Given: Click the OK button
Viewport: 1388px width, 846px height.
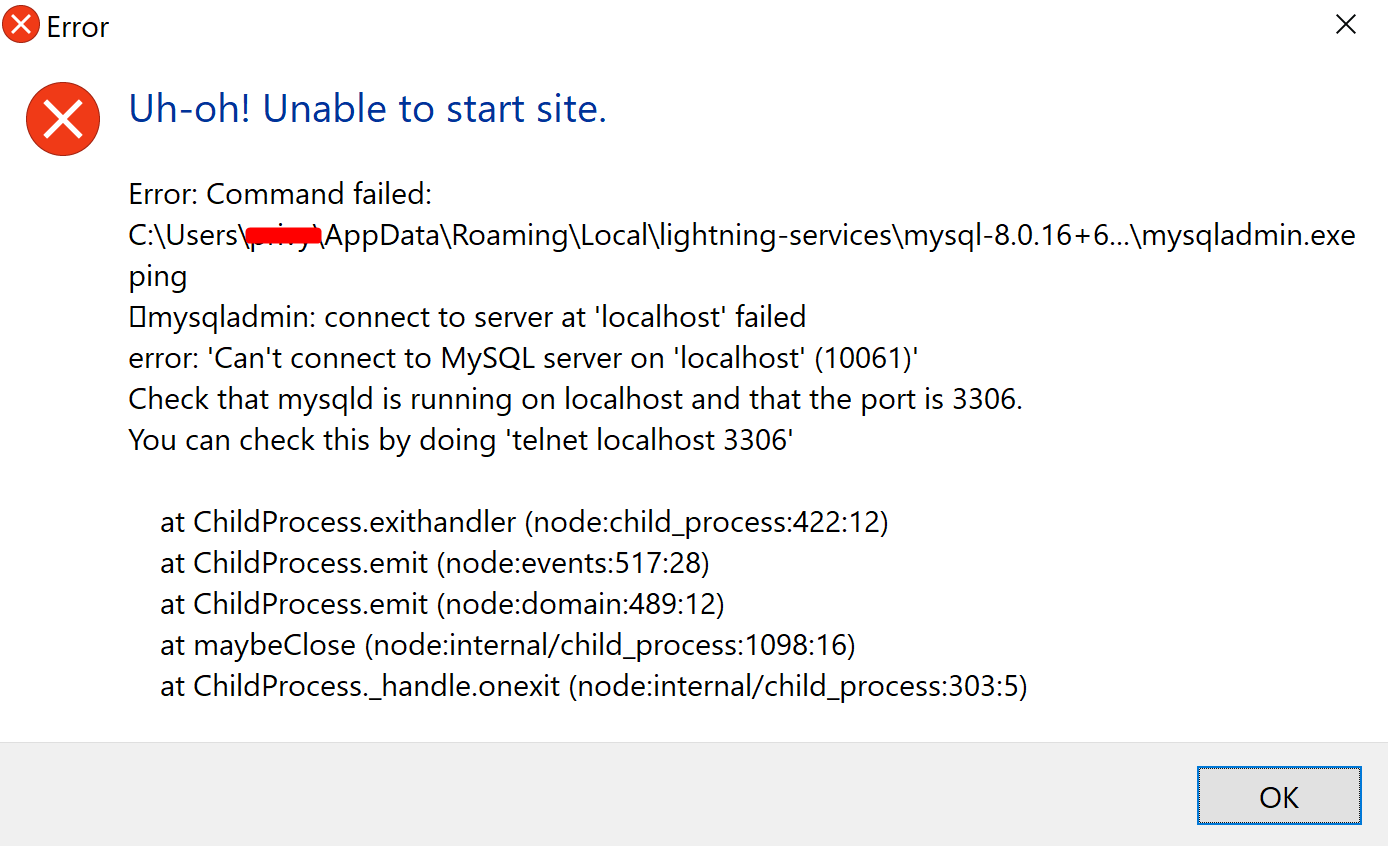Looking at the screenshot, I should [x=1278, y=796].
